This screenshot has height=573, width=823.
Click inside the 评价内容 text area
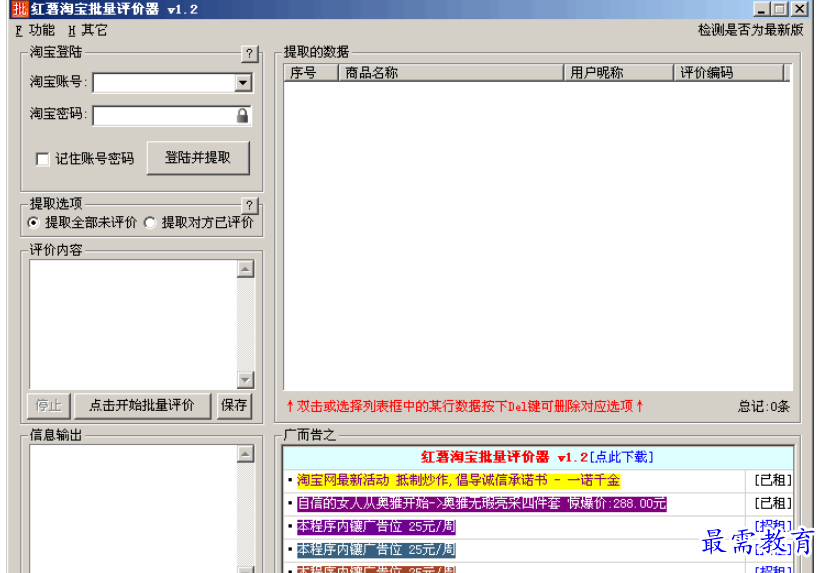tap(133, 324)
